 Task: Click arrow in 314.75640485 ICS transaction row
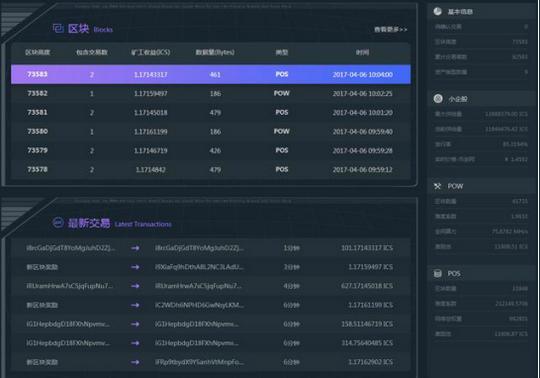[x=135, y=343]
